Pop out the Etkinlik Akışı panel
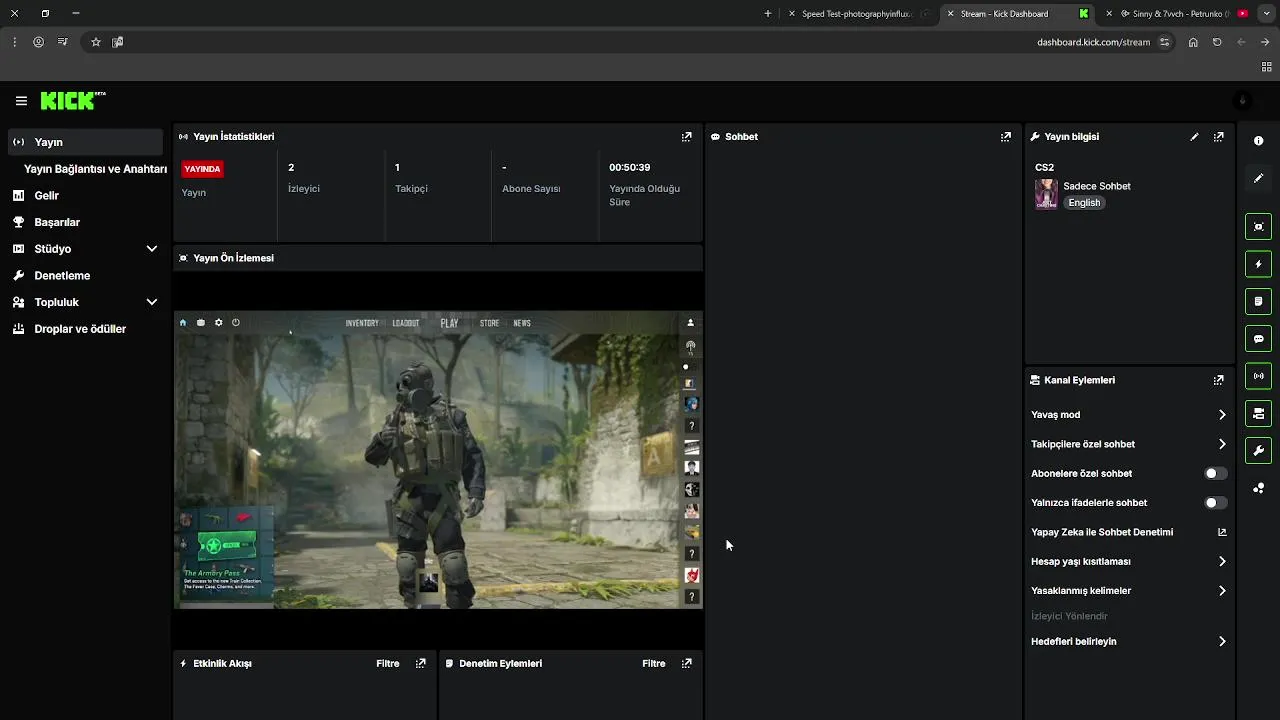 pyautogui.click(x=421, y=663)
